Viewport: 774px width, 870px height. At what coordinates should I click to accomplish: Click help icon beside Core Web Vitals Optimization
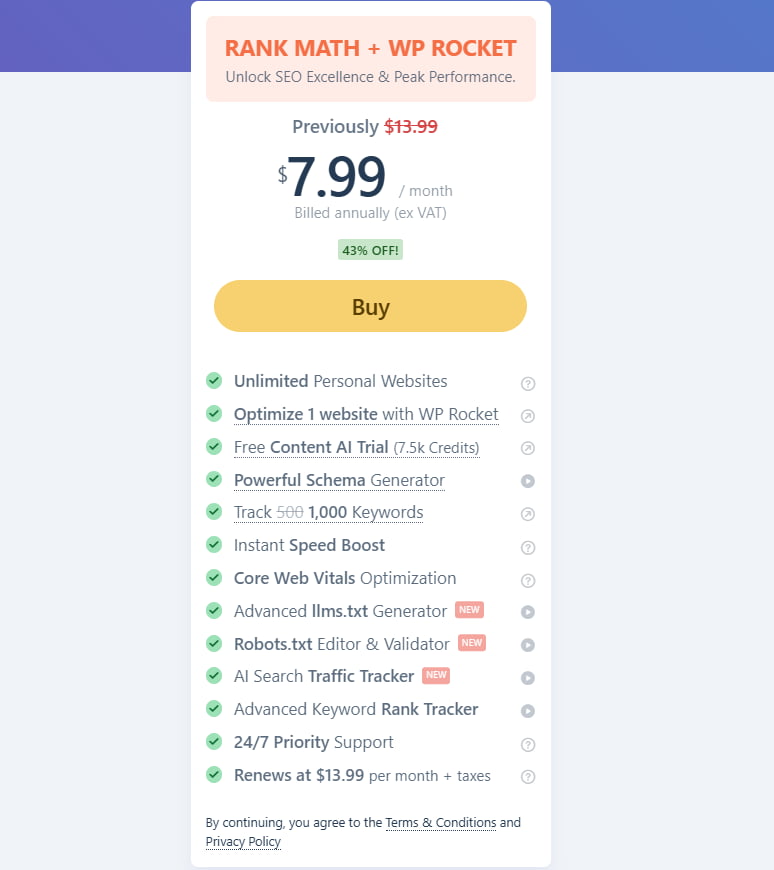tap(528, 580)
